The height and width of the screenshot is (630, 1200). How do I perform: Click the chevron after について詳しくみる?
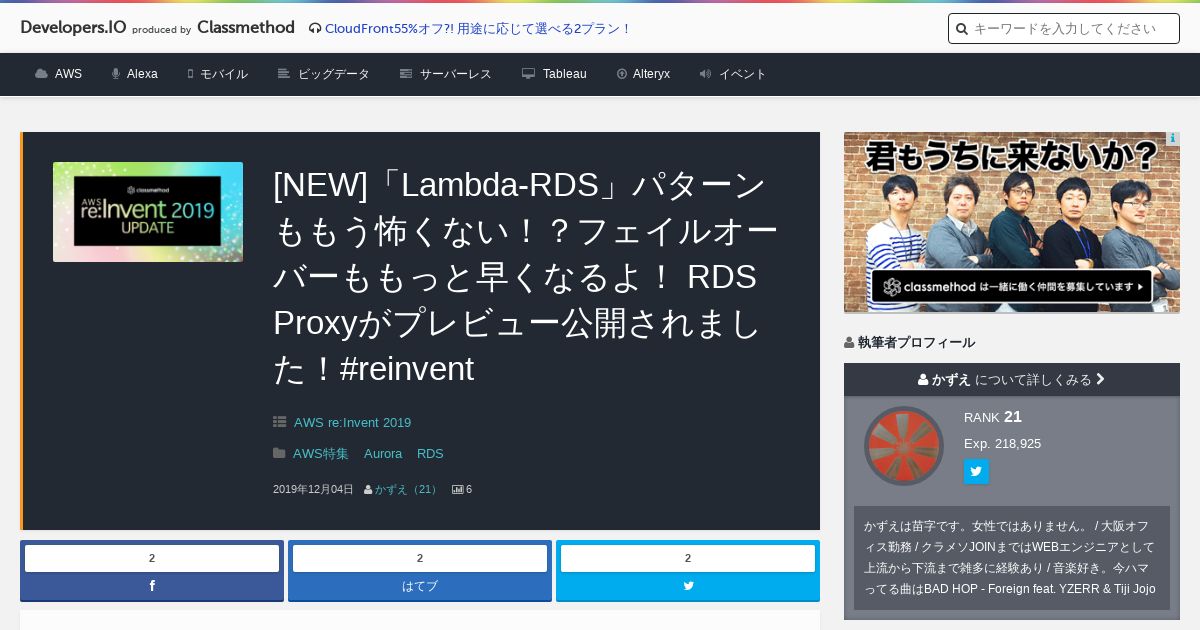click(1101, 379)
